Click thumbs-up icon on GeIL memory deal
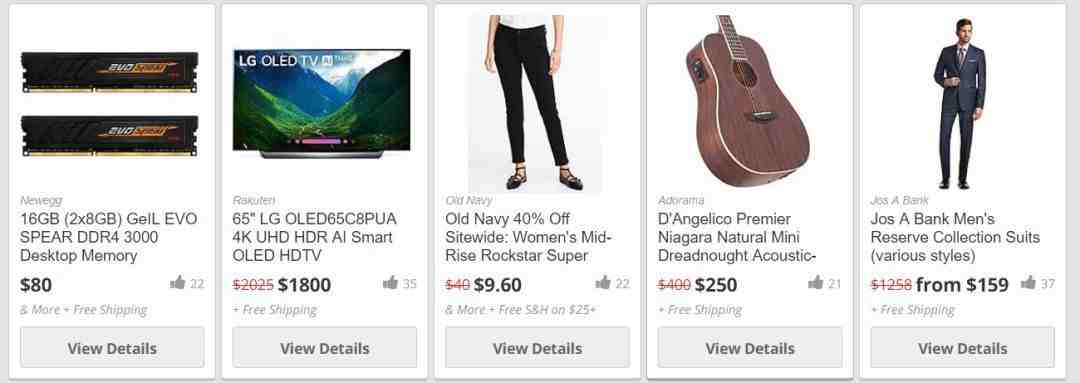The width and height of the screenshot is (1080, 383). [x=178, y=282]
